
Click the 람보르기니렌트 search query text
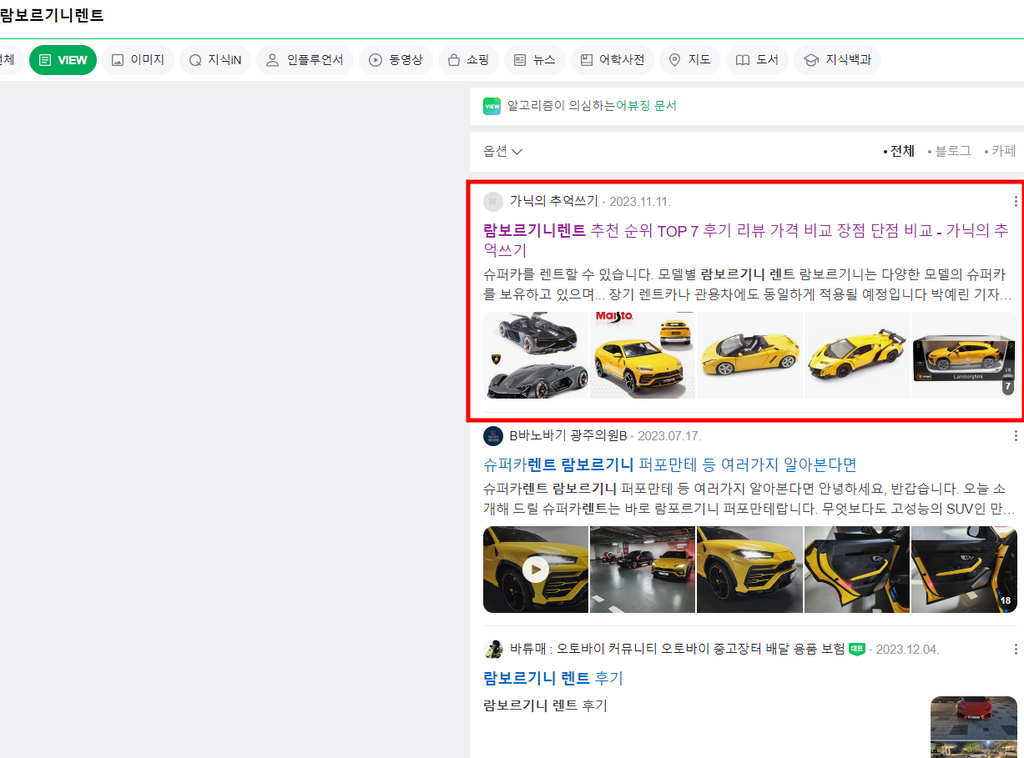click(x=52, y=15)
